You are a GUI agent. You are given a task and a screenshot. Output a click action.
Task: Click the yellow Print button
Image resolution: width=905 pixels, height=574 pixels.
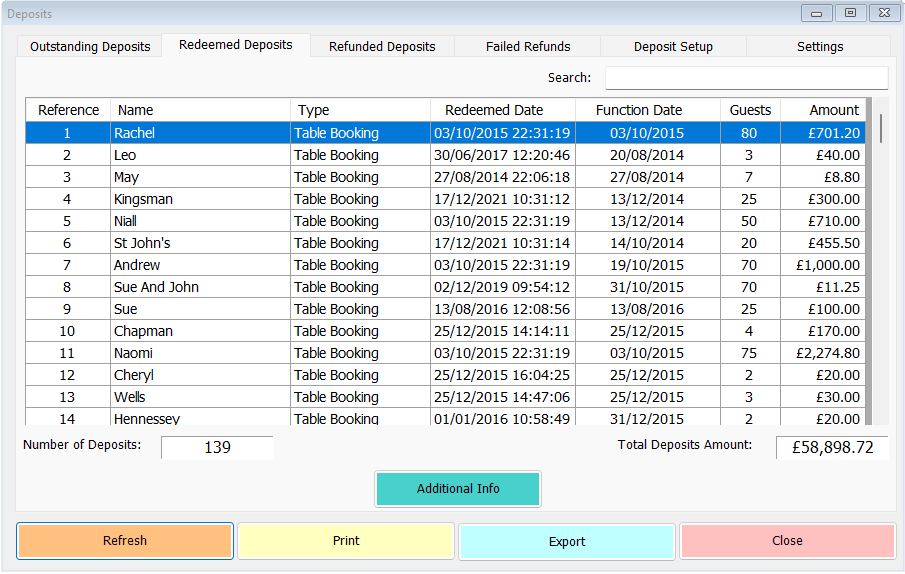pyautogui.click(x=346, y=541)
